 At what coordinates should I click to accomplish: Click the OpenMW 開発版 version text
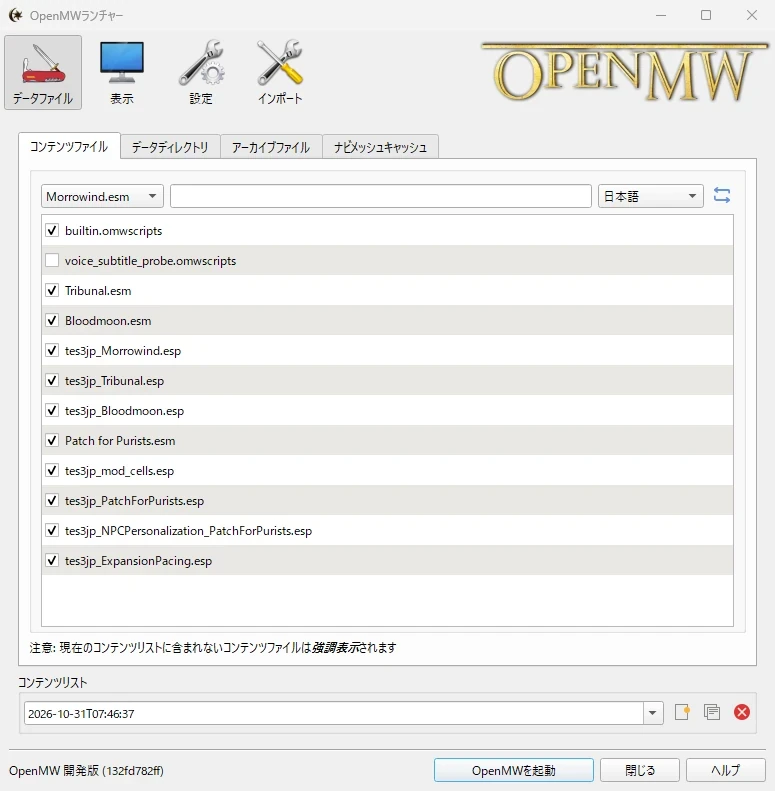coord(86,770)
